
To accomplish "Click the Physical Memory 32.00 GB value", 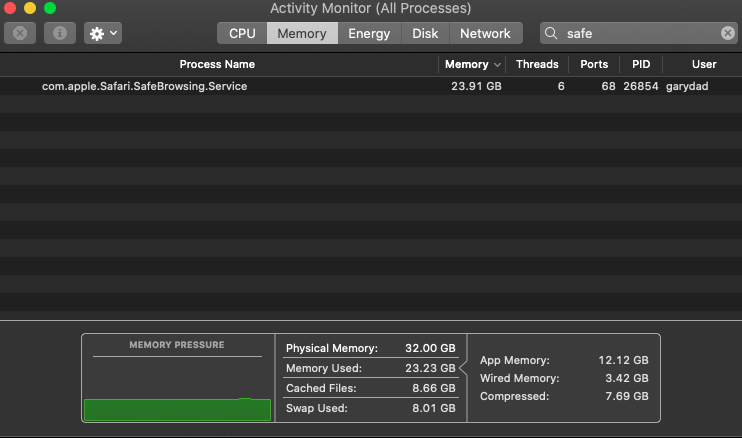I will [x=430, y=348].
